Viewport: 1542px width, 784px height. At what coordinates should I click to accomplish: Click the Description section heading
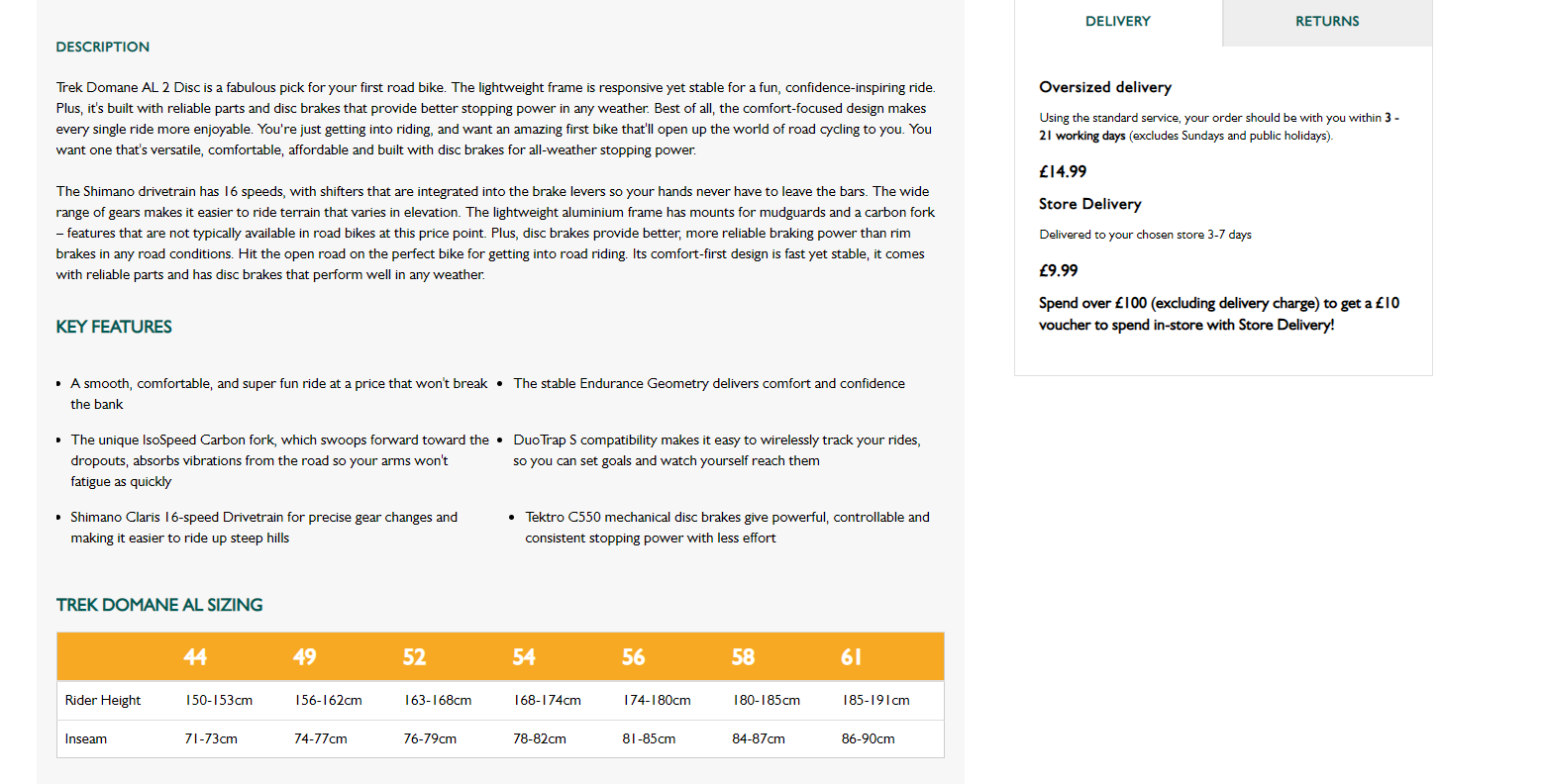(x=103, y=47)
